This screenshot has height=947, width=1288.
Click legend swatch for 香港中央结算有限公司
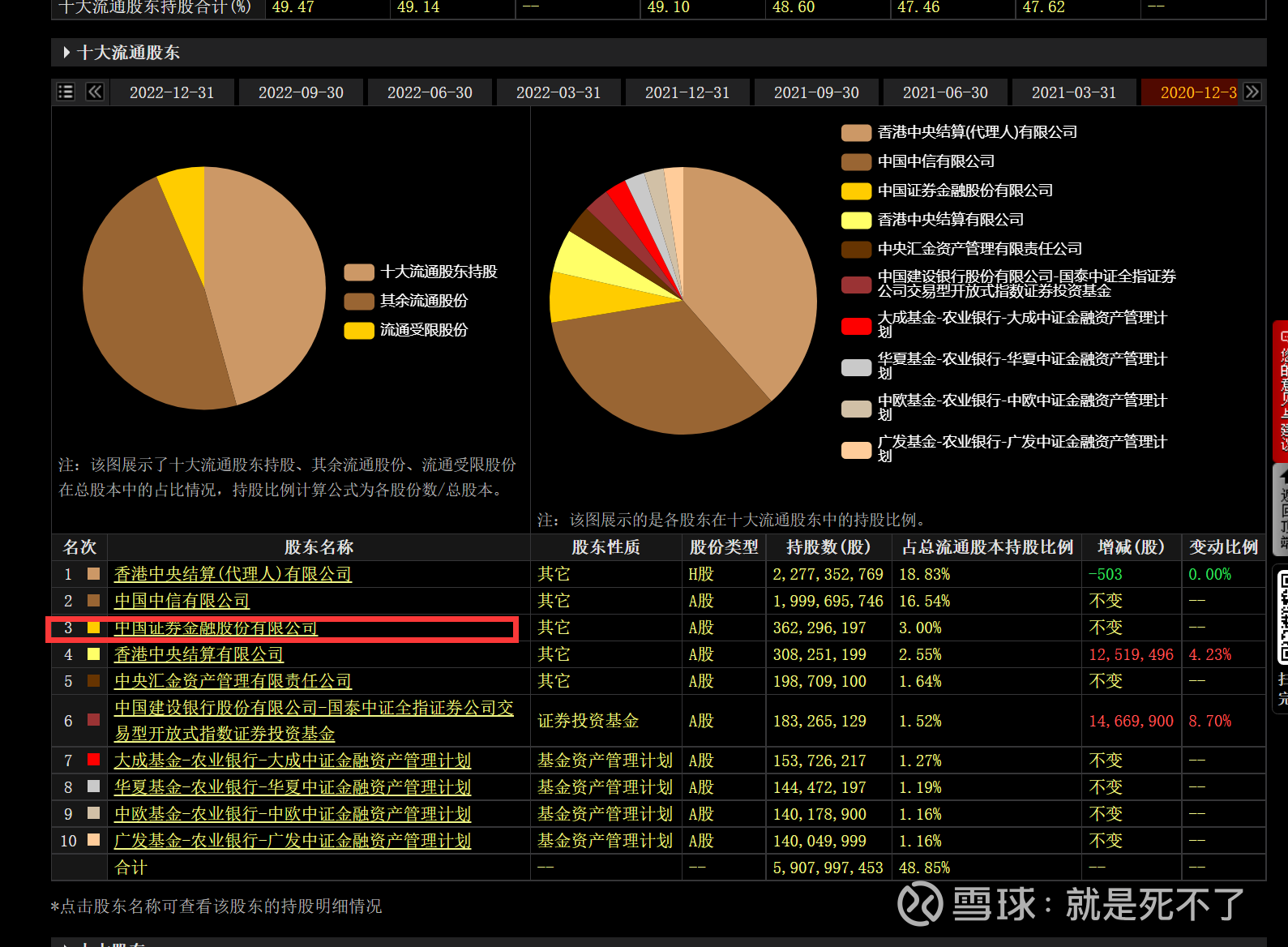(856, 220)
